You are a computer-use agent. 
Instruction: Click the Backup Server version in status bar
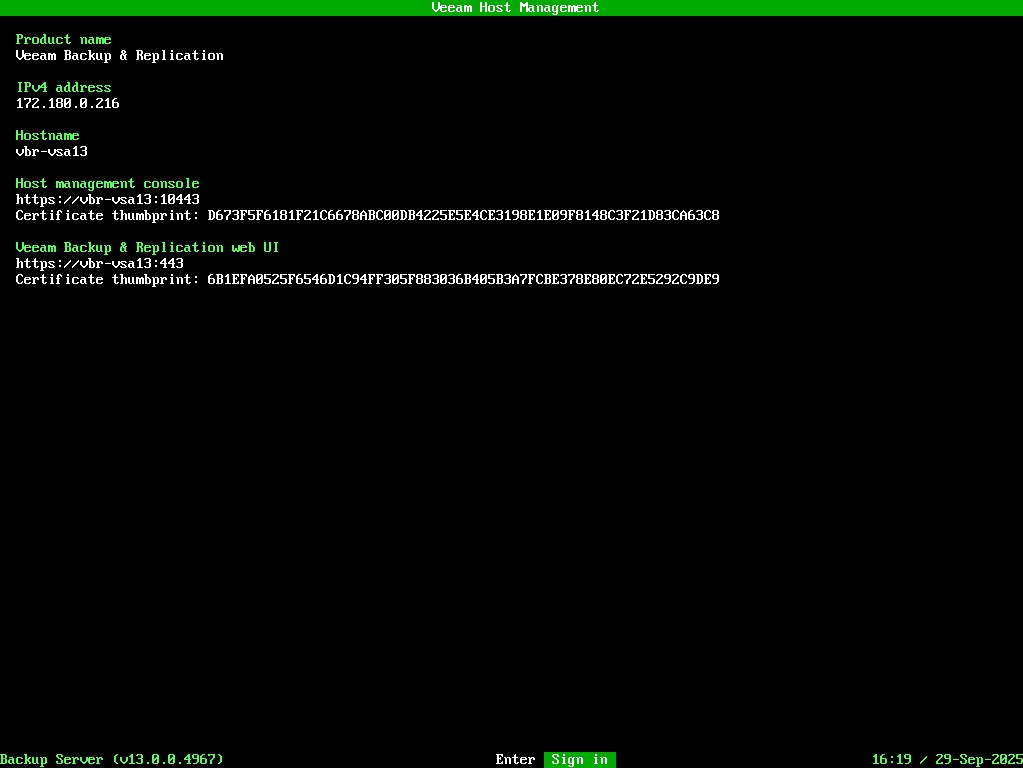(x=111, y=760)
